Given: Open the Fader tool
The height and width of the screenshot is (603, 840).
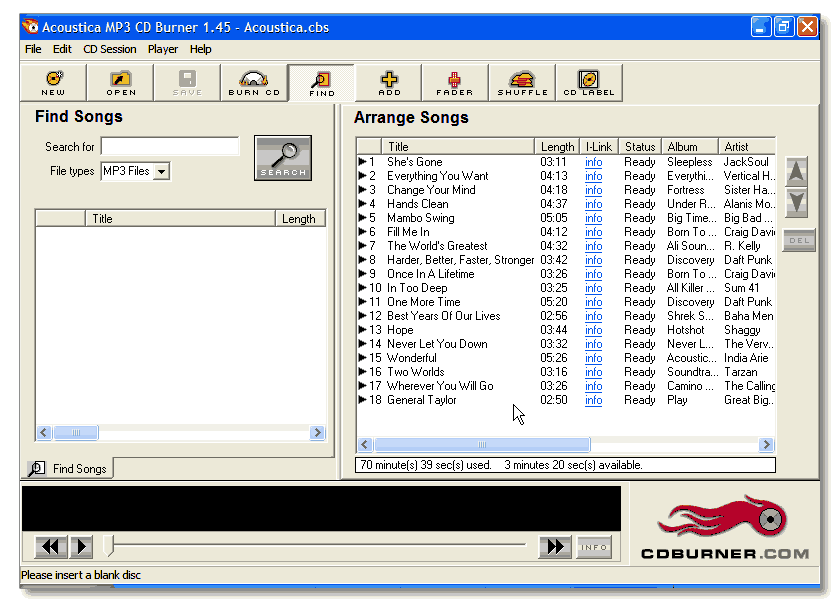Looking at the screenshot, I should click(x=455, y=82).
